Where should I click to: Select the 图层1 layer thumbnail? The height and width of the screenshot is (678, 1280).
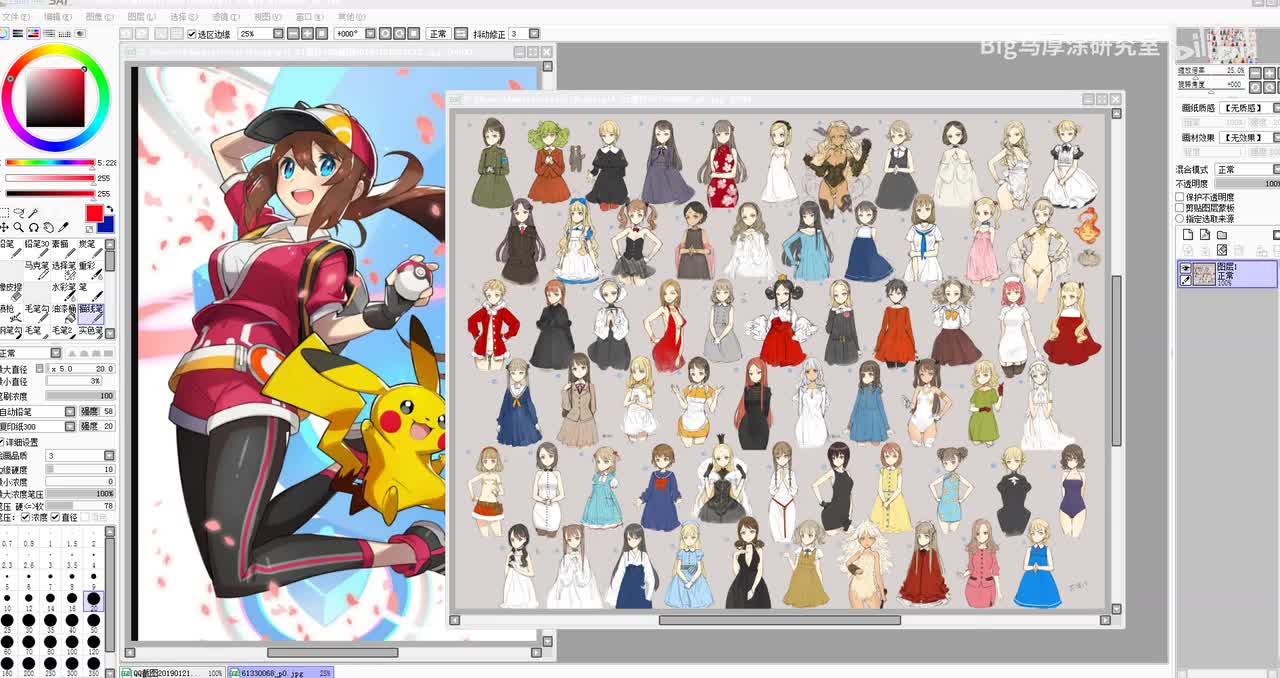click(x=1203, y=274)
